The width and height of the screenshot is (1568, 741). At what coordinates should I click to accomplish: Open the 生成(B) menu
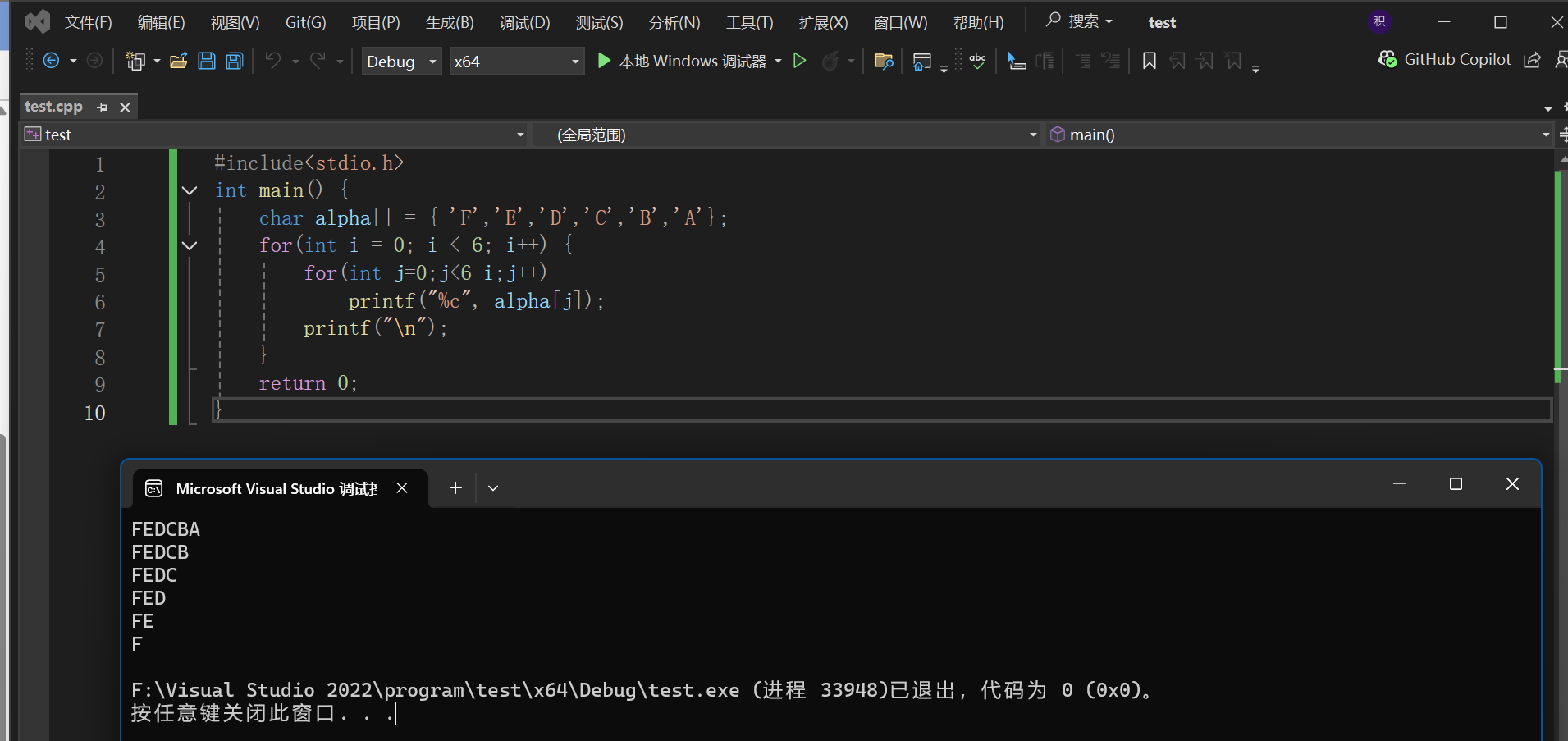pyautogui.click(x=450, y=22)
